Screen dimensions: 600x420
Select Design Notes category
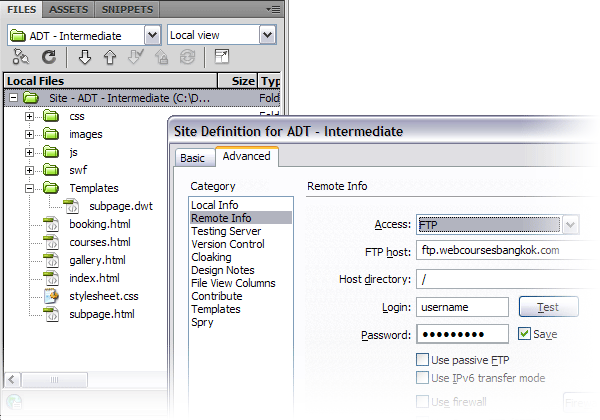(241, 270)
